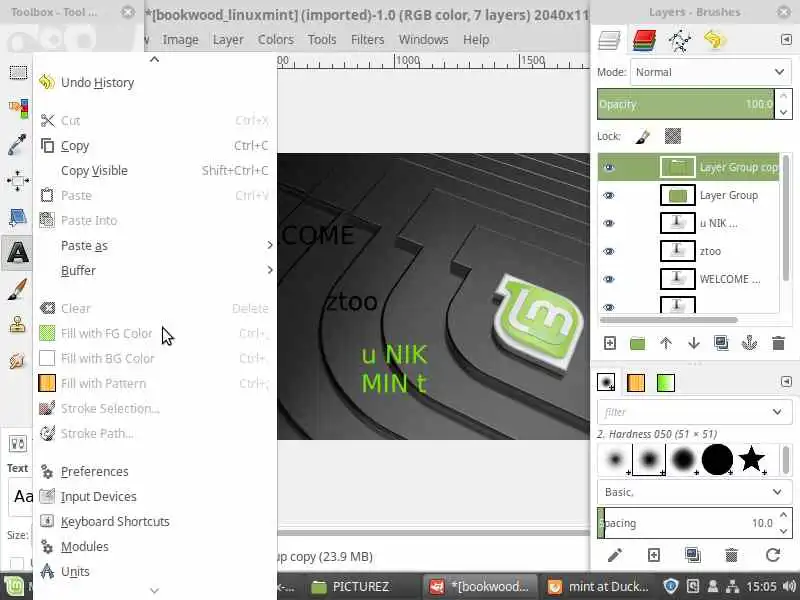The height and width of the screenshot is (600, 800).
Task: Select the Perspective transform tool
Action: pyautogui.click(x=18, y=217)
